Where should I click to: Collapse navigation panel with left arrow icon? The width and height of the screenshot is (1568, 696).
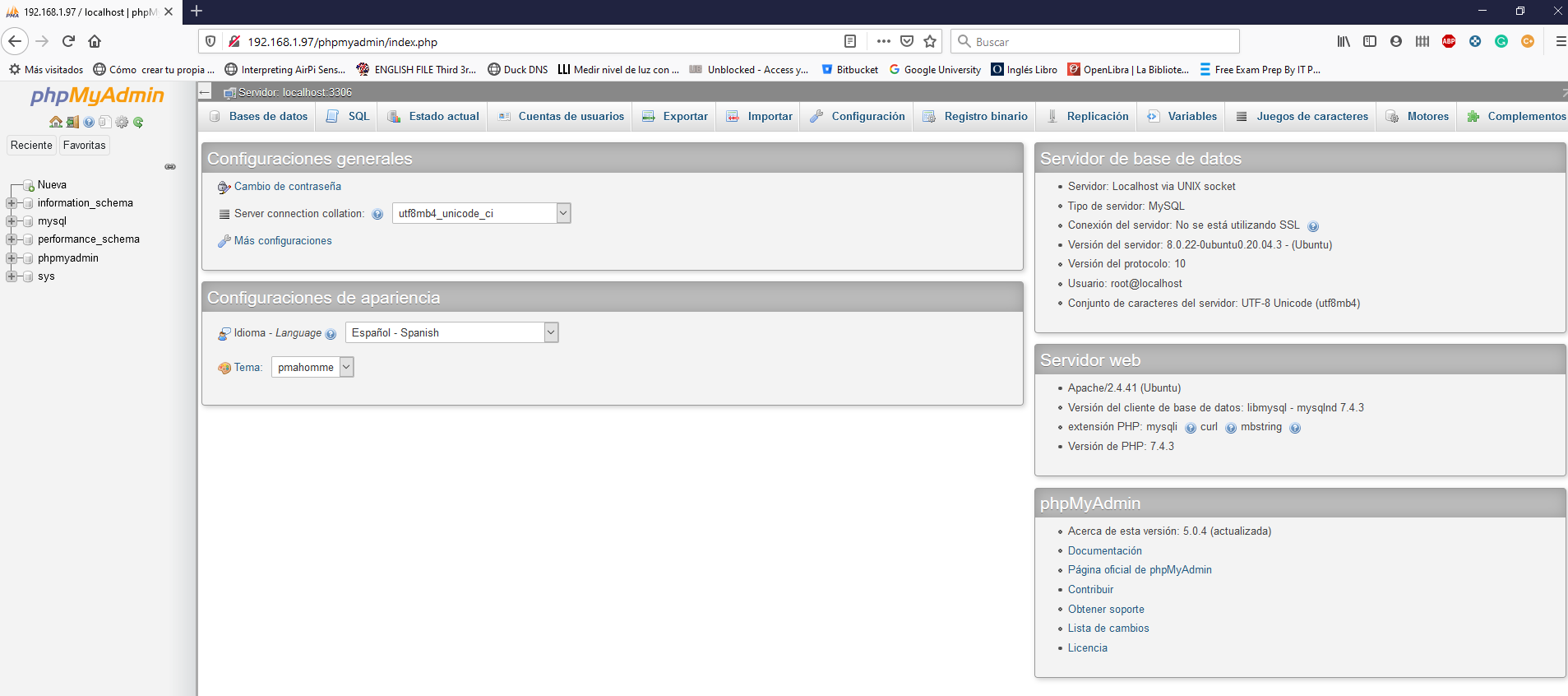click(x=205, y=92)
